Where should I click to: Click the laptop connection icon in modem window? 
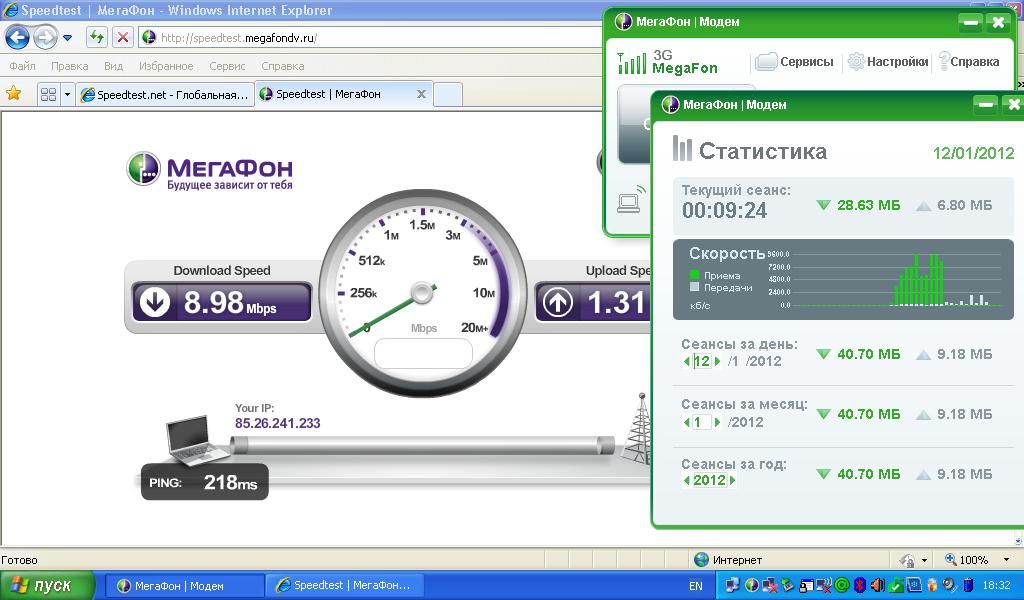pyautogui.click(x=631, y=199)
